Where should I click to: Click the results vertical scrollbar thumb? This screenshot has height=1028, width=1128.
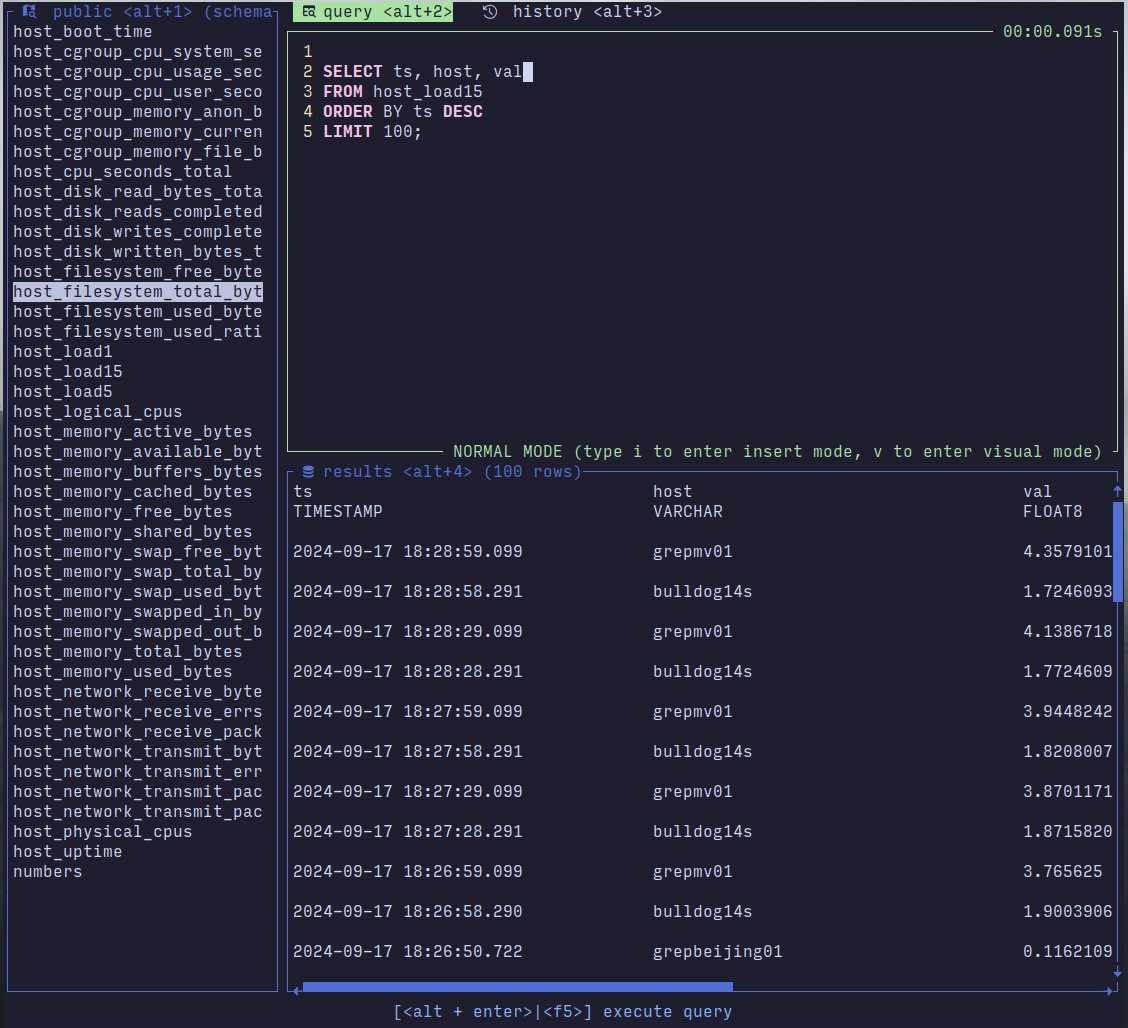[1117, 554]
